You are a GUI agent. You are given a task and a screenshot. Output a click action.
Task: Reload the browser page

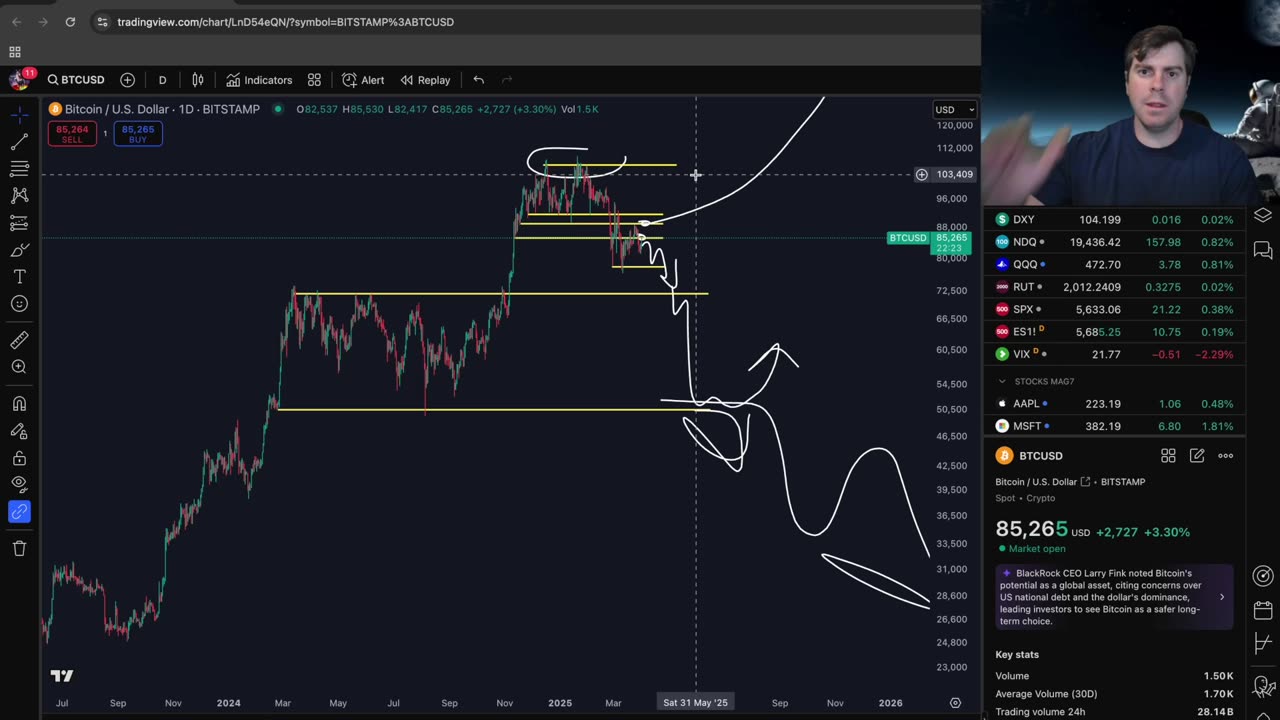click(70, 22)
